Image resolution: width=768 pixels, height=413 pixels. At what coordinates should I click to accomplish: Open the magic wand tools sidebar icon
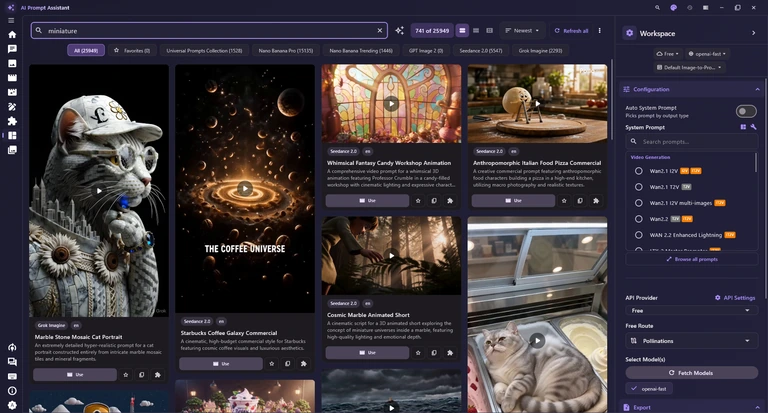(12, 106)
